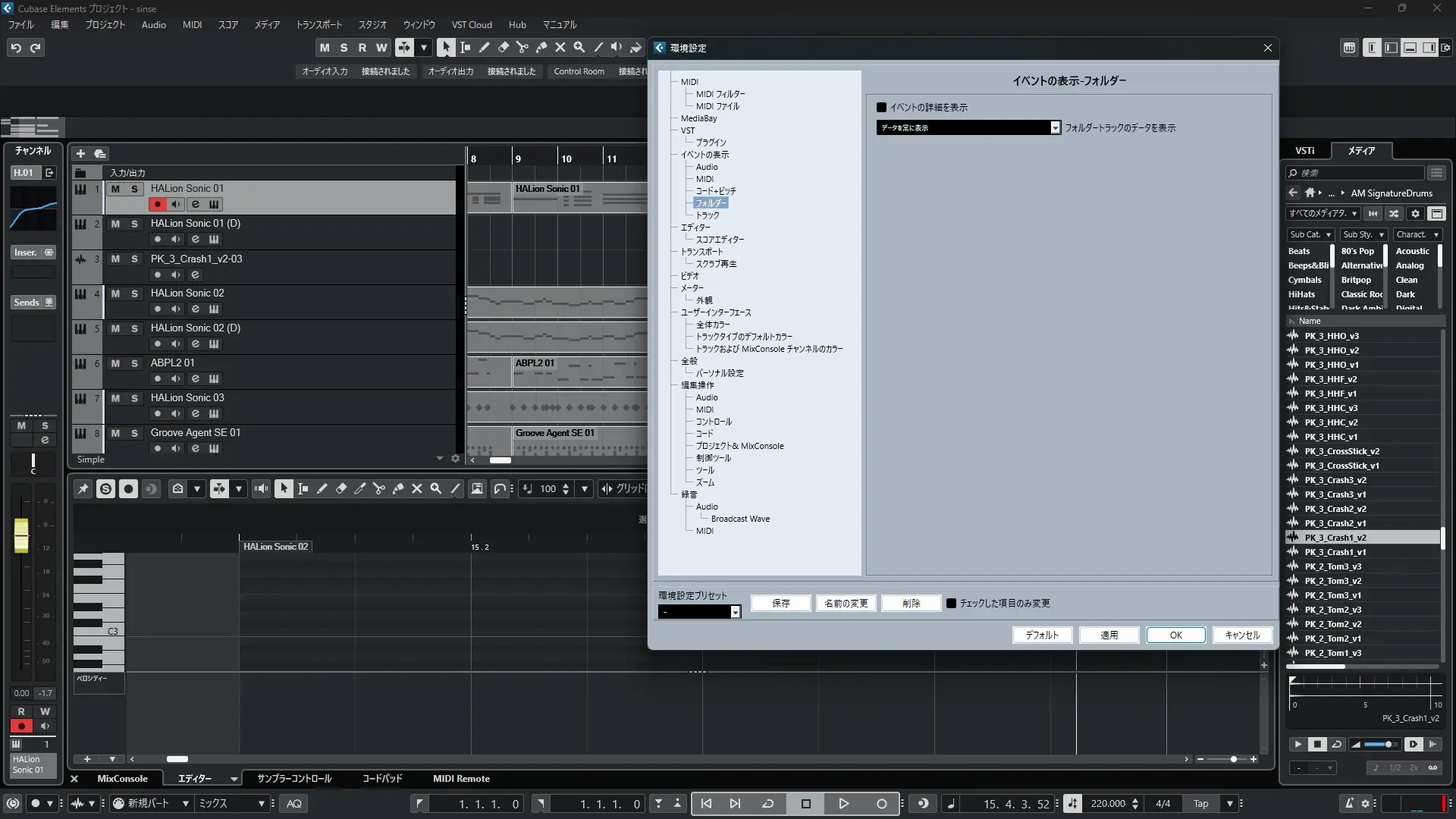Open the トランスポート menu
Image resolution: width=1456 pixels, height=819 pixels.
(x=318, y=25)
